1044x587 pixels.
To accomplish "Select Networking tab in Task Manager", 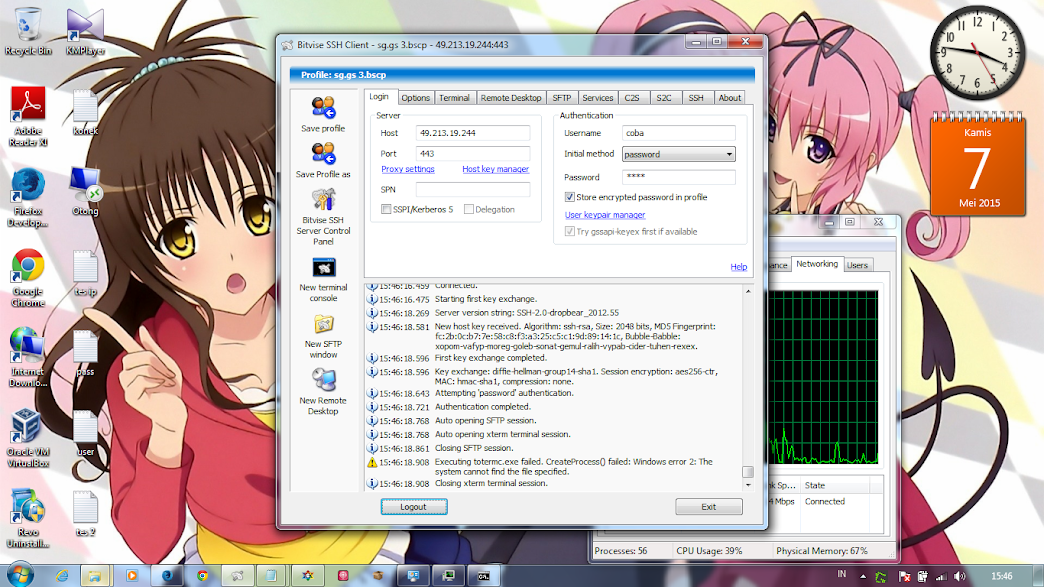I will (x=817, y=264).
